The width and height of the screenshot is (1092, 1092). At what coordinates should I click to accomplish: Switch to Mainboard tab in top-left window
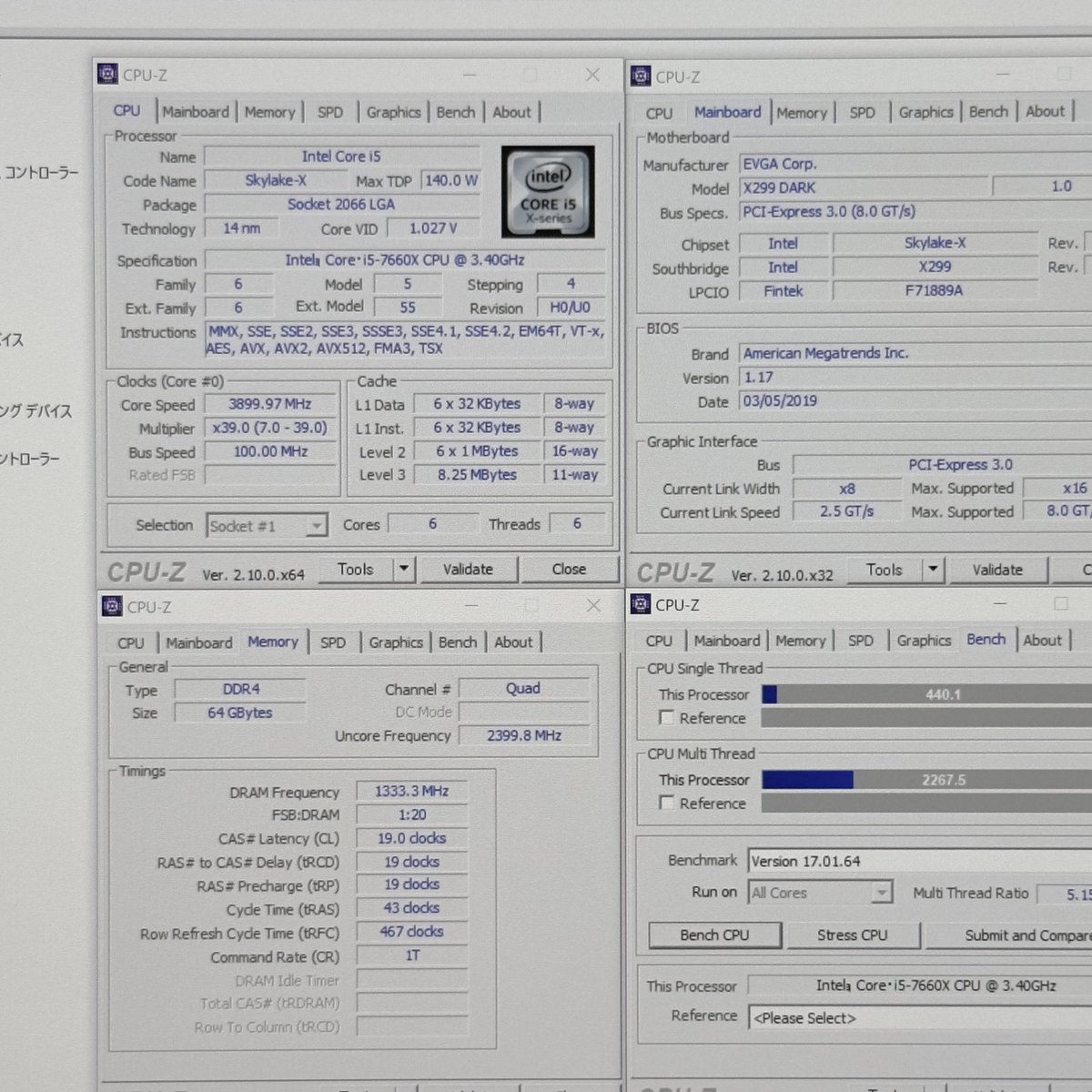pos(196,112)
